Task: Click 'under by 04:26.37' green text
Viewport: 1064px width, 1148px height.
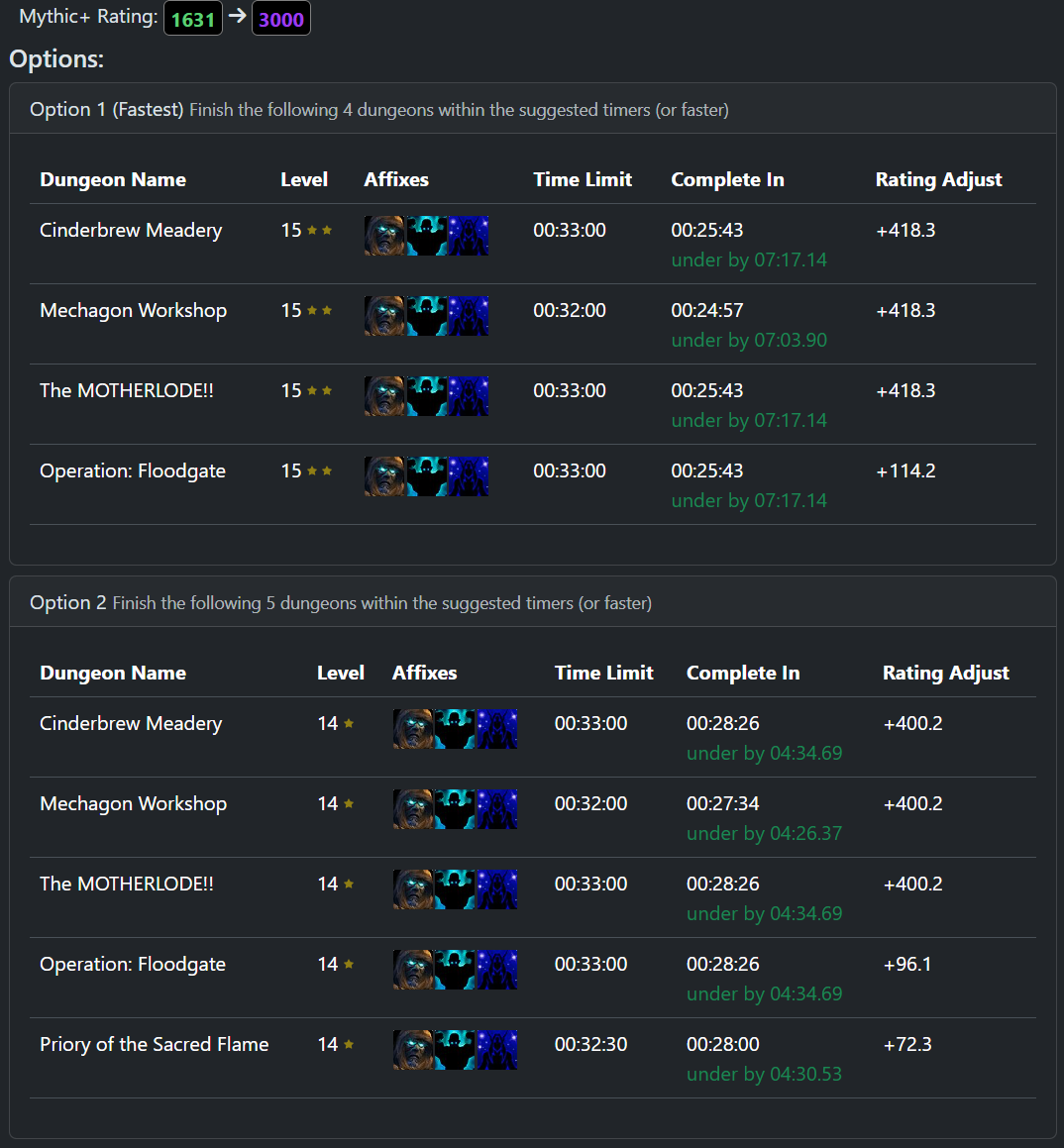Action: pyautogui.click(x=765, y=834)
